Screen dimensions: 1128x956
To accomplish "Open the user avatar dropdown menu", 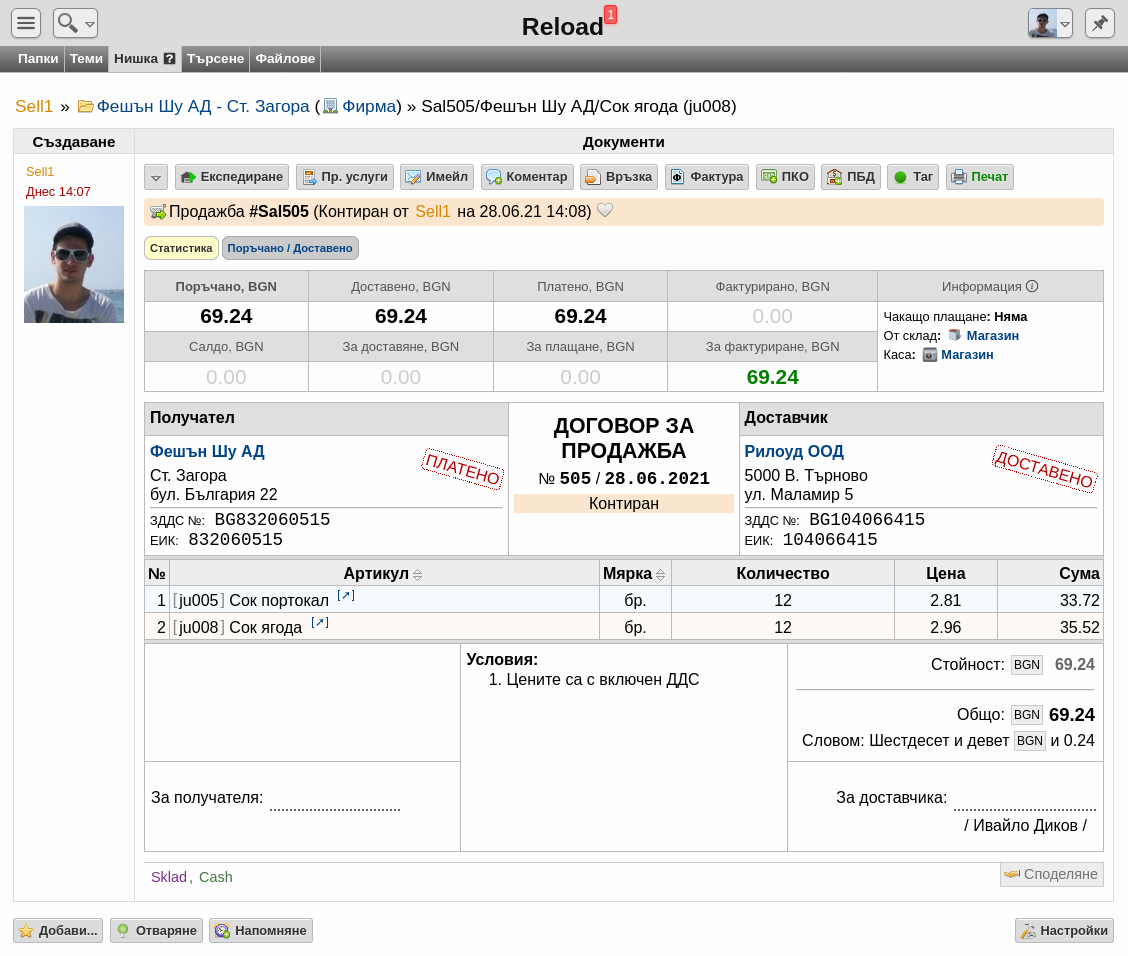I will pyautogui.click(x=1050, y=23).
